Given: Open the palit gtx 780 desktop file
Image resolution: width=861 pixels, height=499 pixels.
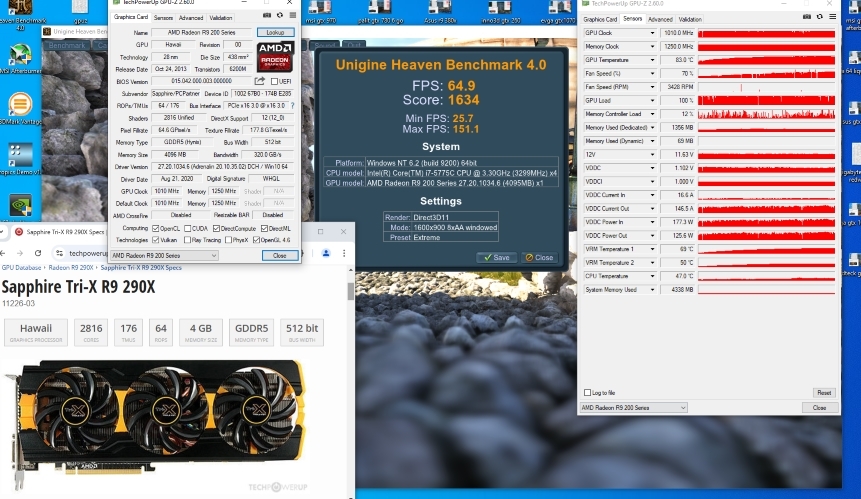Looking at the screenshot, I should [380, 13].
